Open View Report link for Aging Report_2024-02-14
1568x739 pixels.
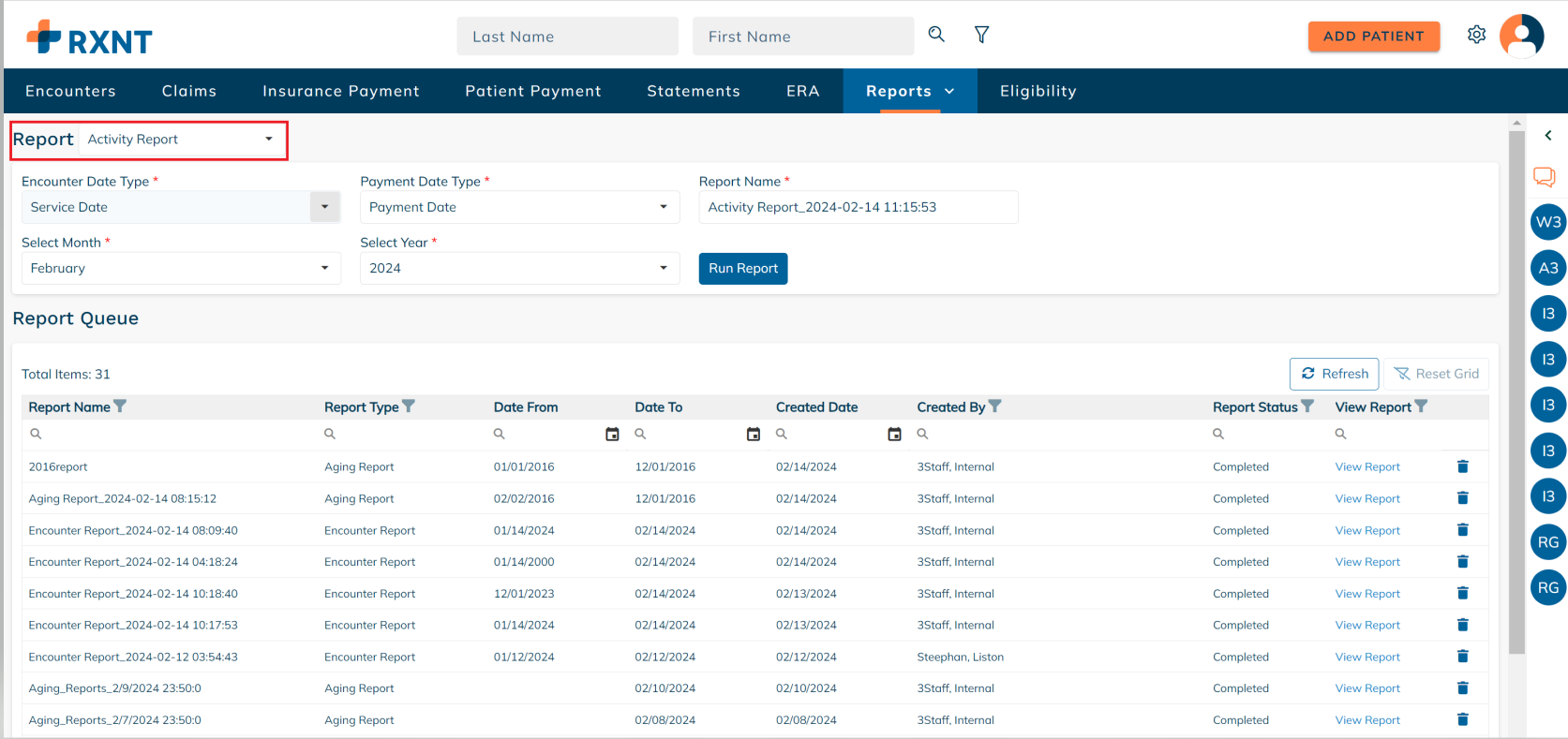(1366, 499)
